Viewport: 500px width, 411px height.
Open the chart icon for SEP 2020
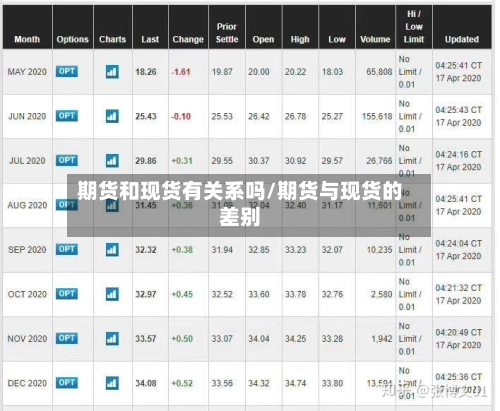point(112,250)
